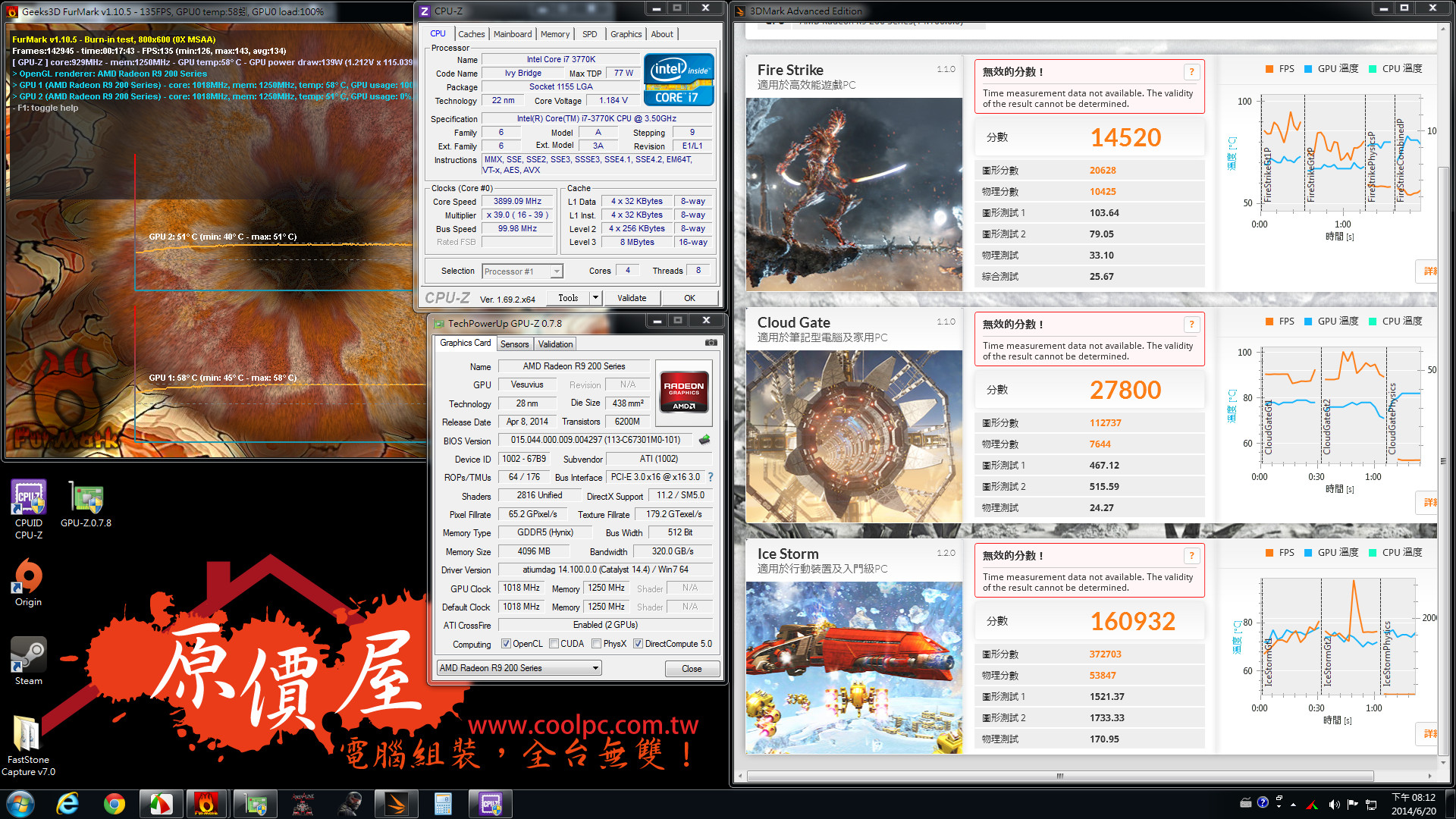Click the Fire Strike preview image
The width and height of the screenshot is (1456, 819).
pyautogui.click(x=854, y=194)
